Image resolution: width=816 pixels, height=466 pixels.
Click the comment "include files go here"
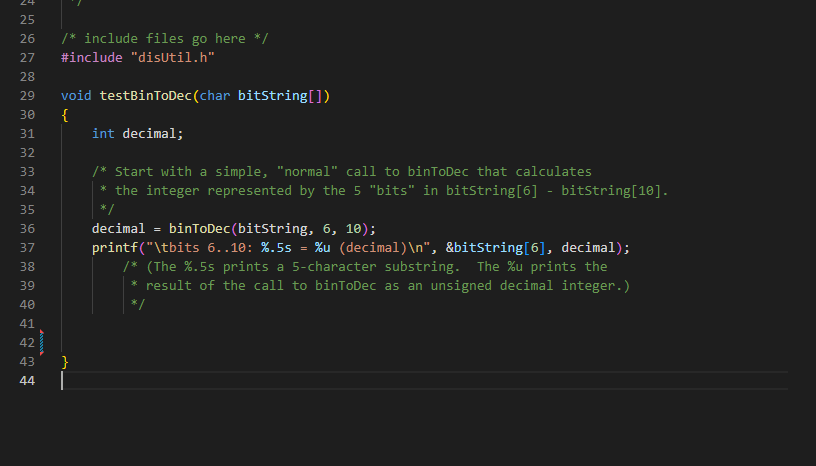[x=164, y=39]
